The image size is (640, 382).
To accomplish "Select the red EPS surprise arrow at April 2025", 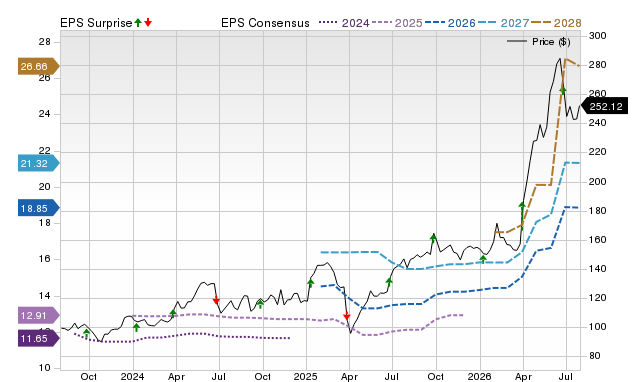I will tap(347, 316).
